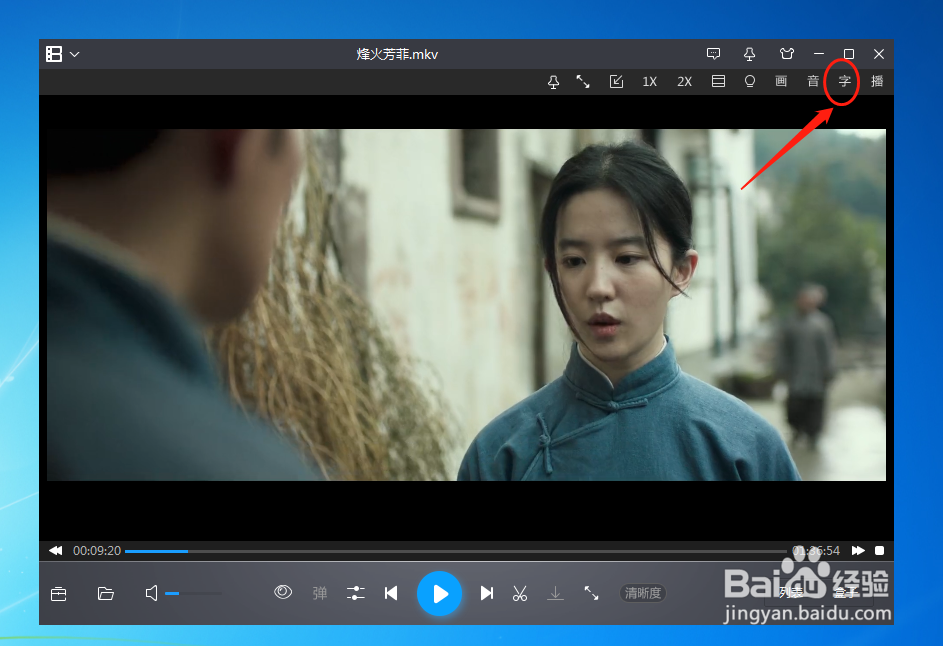
Task: Seek using the video progress bar
Action: 456,551
